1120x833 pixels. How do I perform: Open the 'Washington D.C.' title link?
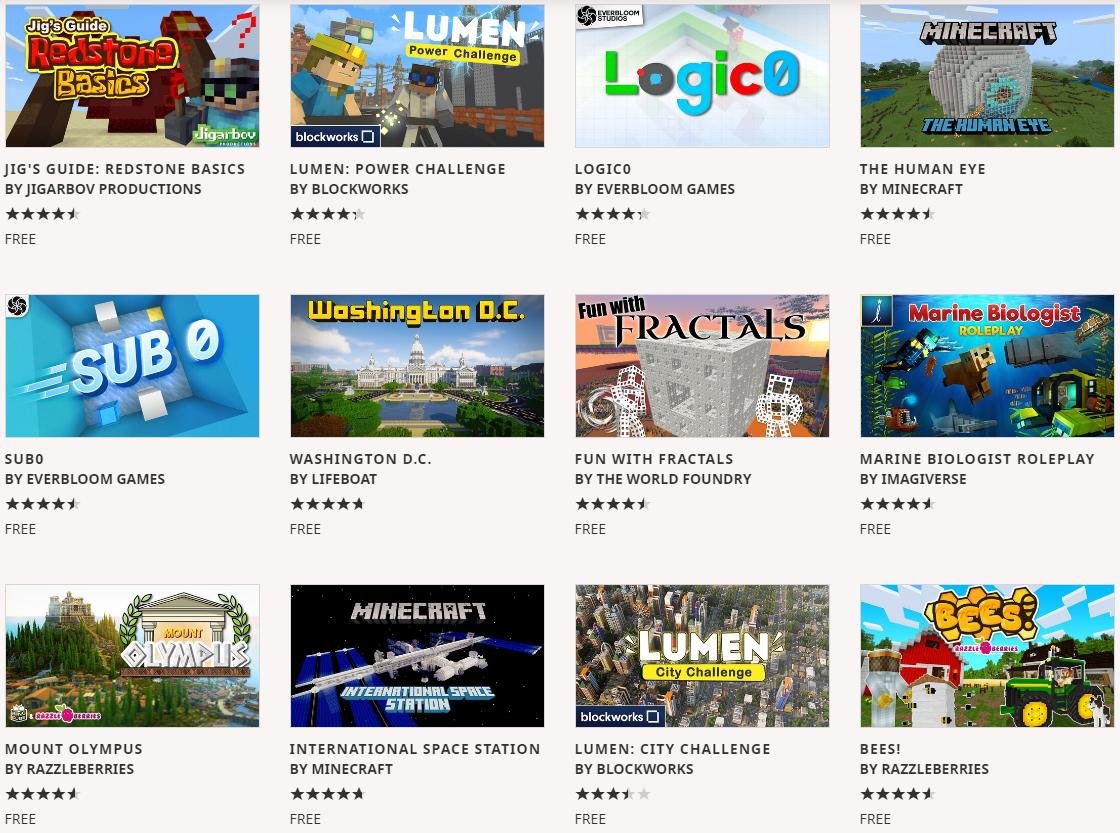pyautogui.click(x=361, y=459)
